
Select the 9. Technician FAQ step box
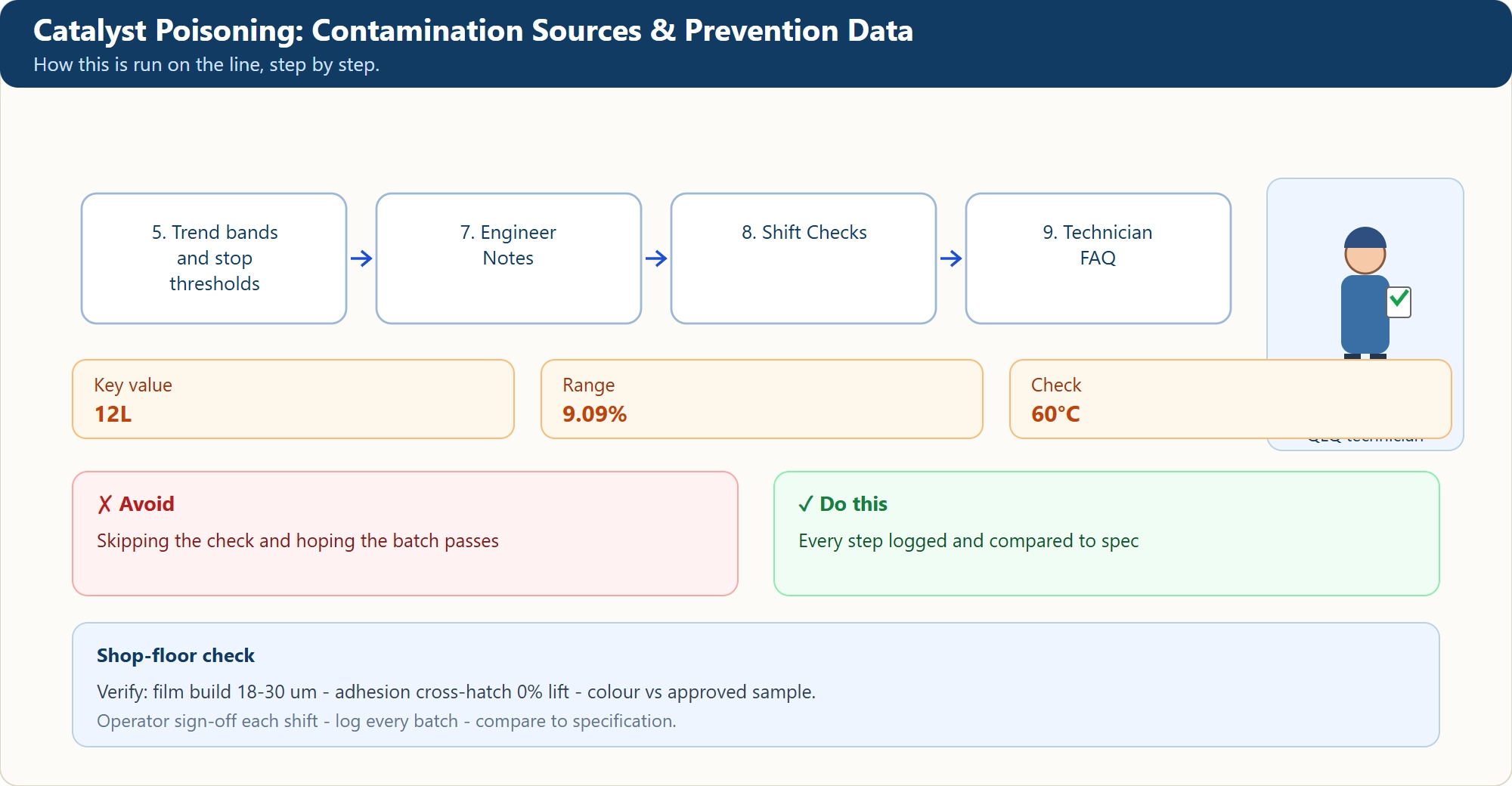click(1098, 258)
